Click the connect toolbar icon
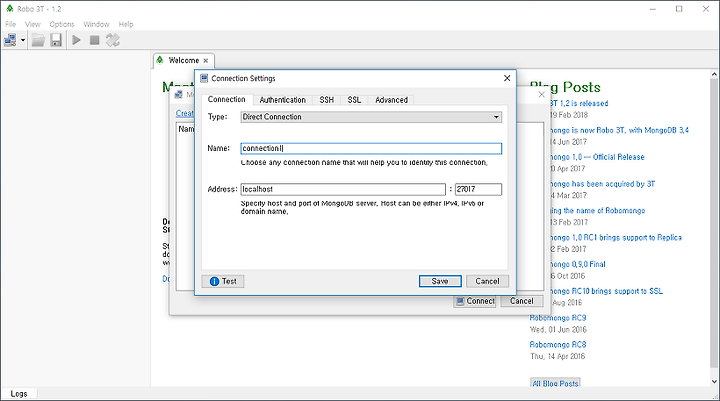This screenshot has width=720, height=401. click(x=10, y=40)
